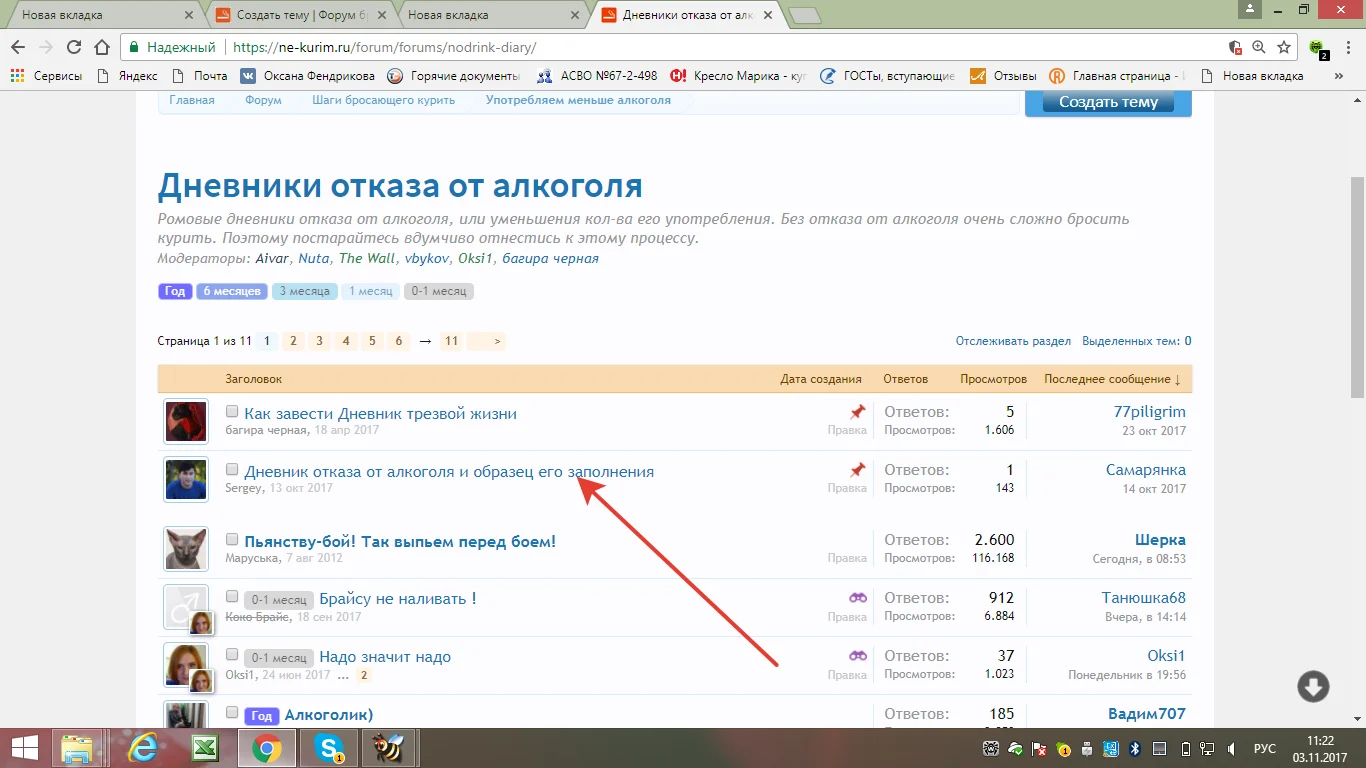Click the home page icon in toolbar
Viewport: 1366px width, 768px height.
(101, 47)
